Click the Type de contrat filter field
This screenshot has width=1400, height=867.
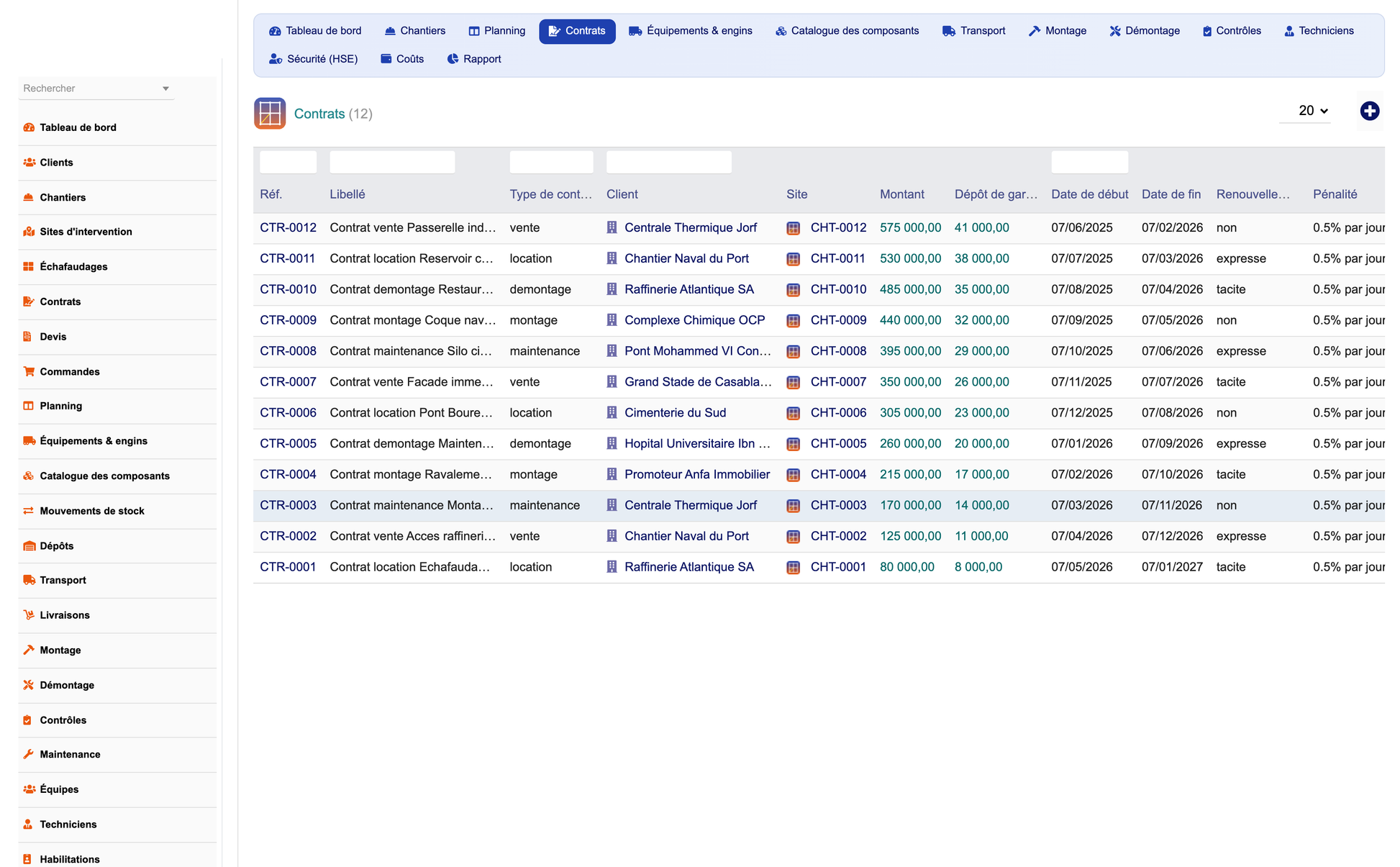click(x=551, y=162)
